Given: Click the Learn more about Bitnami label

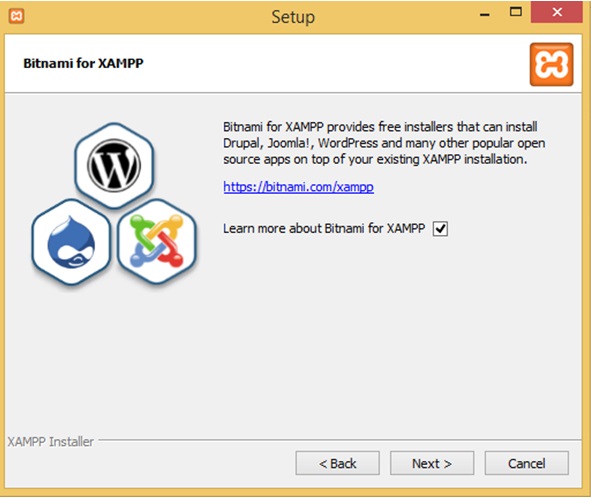Looking at the screenshot, I should click(324, 228).
